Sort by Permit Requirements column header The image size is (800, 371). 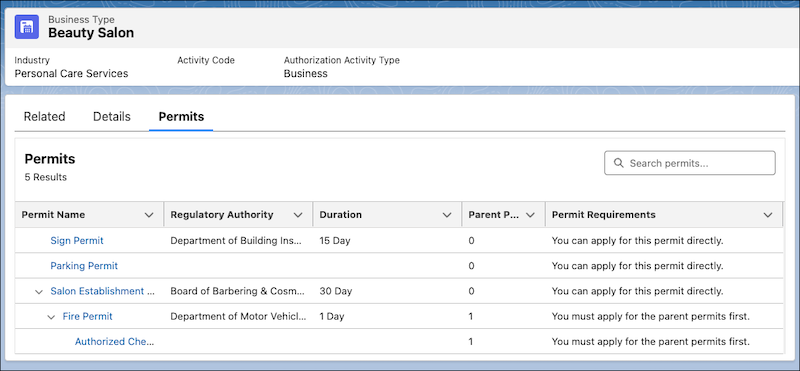click(604, 215)
